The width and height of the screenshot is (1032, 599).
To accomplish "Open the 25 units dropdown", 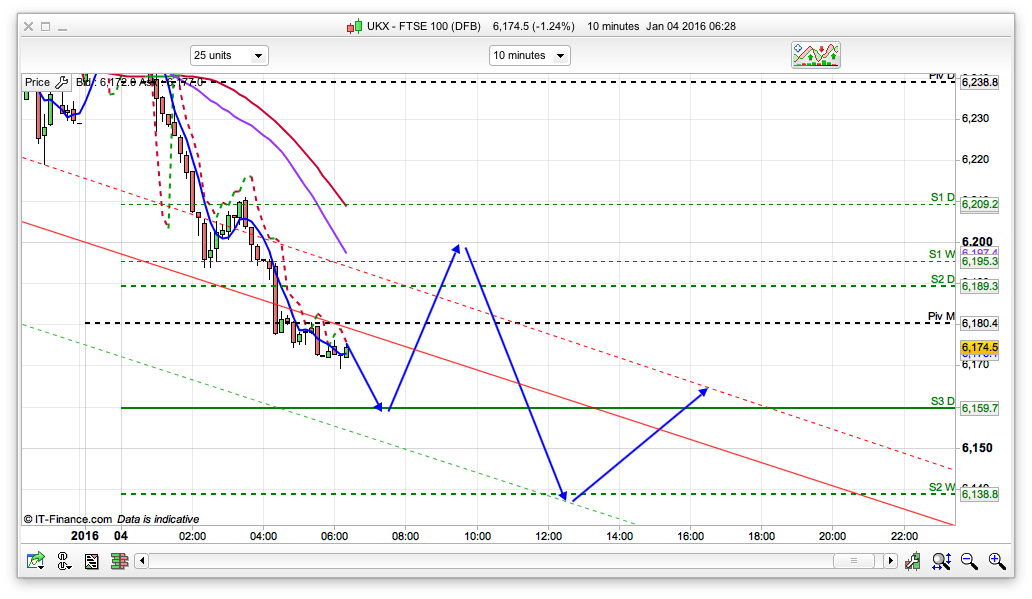I will point(229,55).
